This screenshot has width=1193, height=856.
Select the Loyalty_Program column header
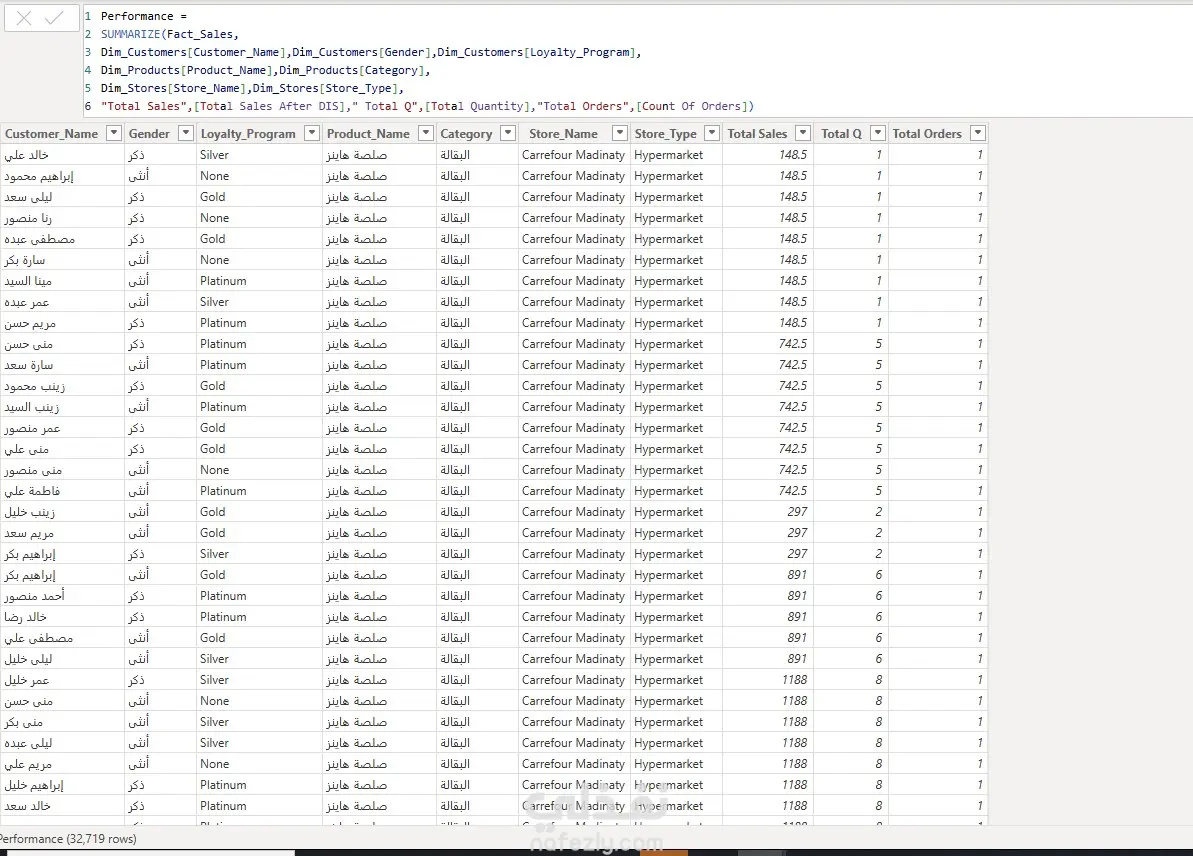pos(248,134)
